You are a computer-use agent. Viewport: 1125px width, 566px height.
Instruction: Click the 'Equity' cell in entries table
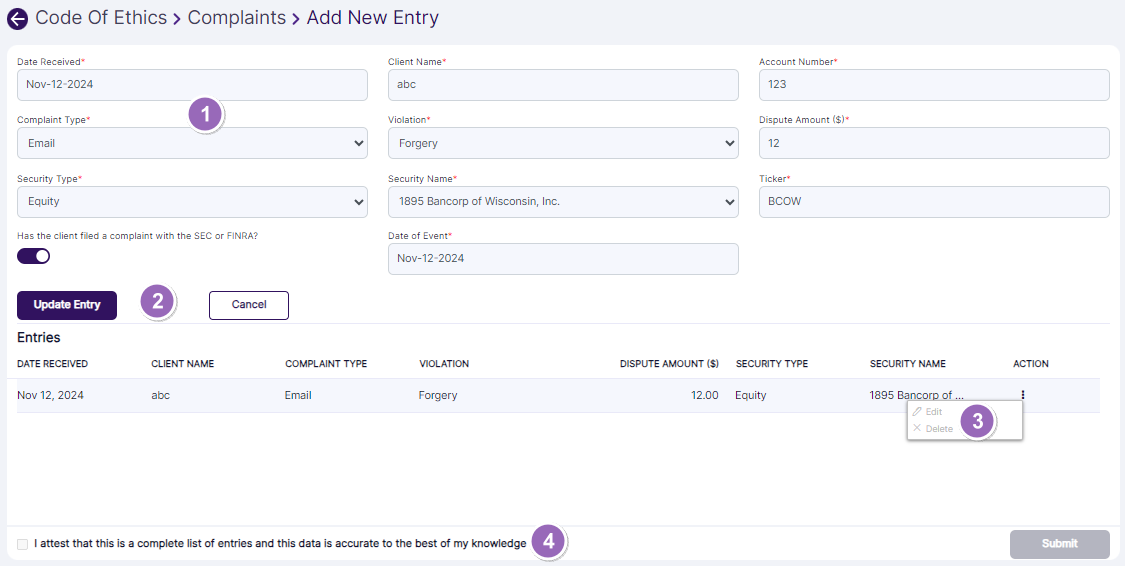pos(750,395)
